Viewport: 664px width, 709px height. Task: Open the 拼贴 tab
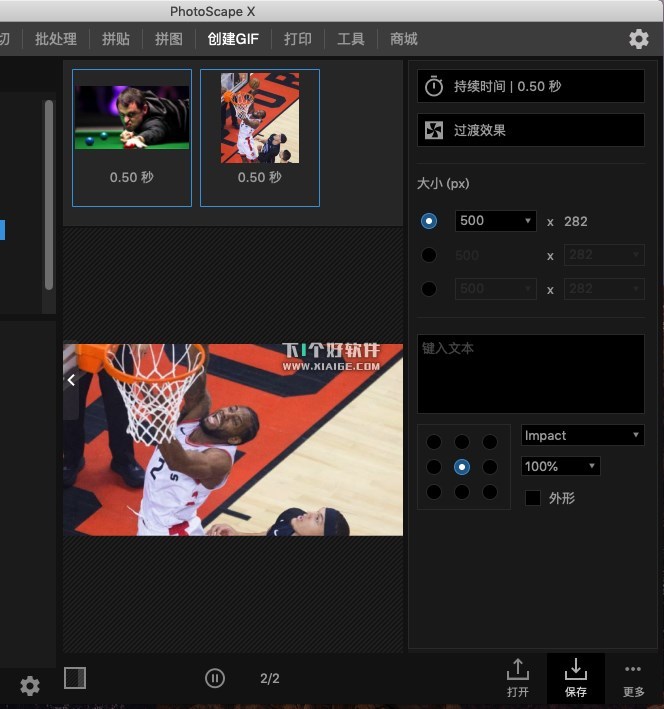[x=116, y=39]
